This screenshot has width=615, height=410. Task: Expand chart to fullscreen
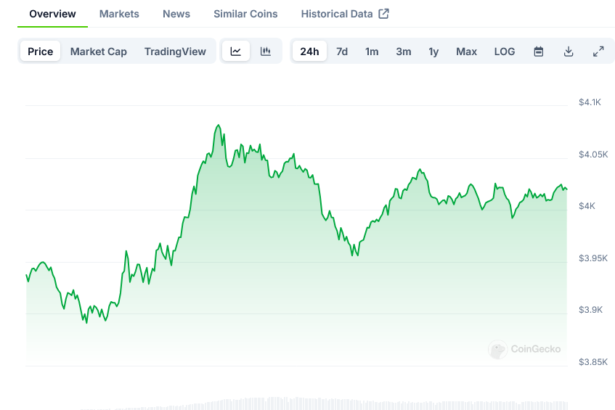(598, 51)
